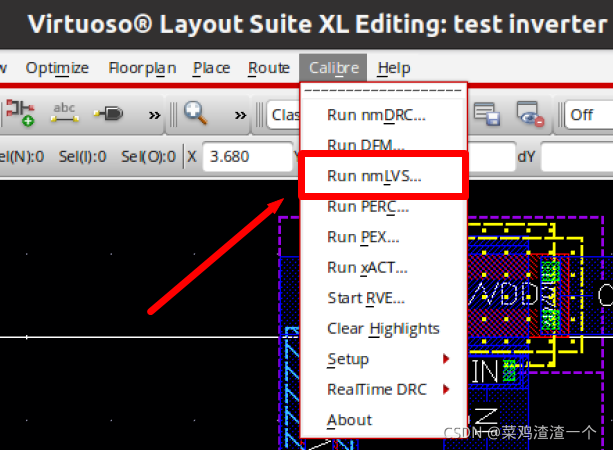
Task: Click the create instance toolbar icon
Action: coord(20,113)
